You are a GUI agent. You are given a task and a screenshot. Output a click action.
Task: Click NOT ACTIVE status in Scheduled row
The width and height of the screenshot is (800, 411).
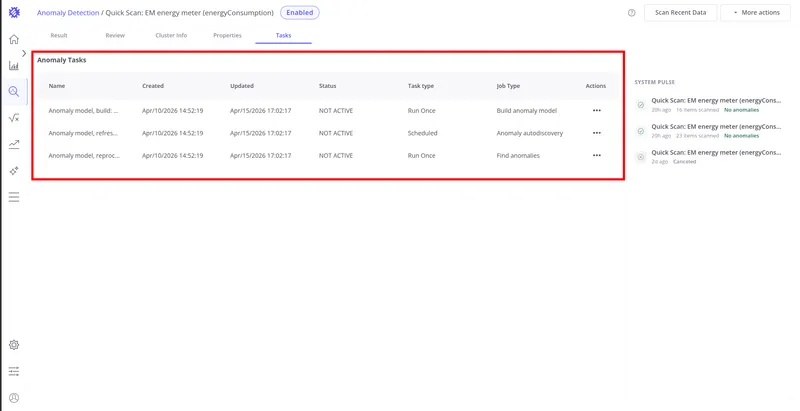[x=336, y=133]
